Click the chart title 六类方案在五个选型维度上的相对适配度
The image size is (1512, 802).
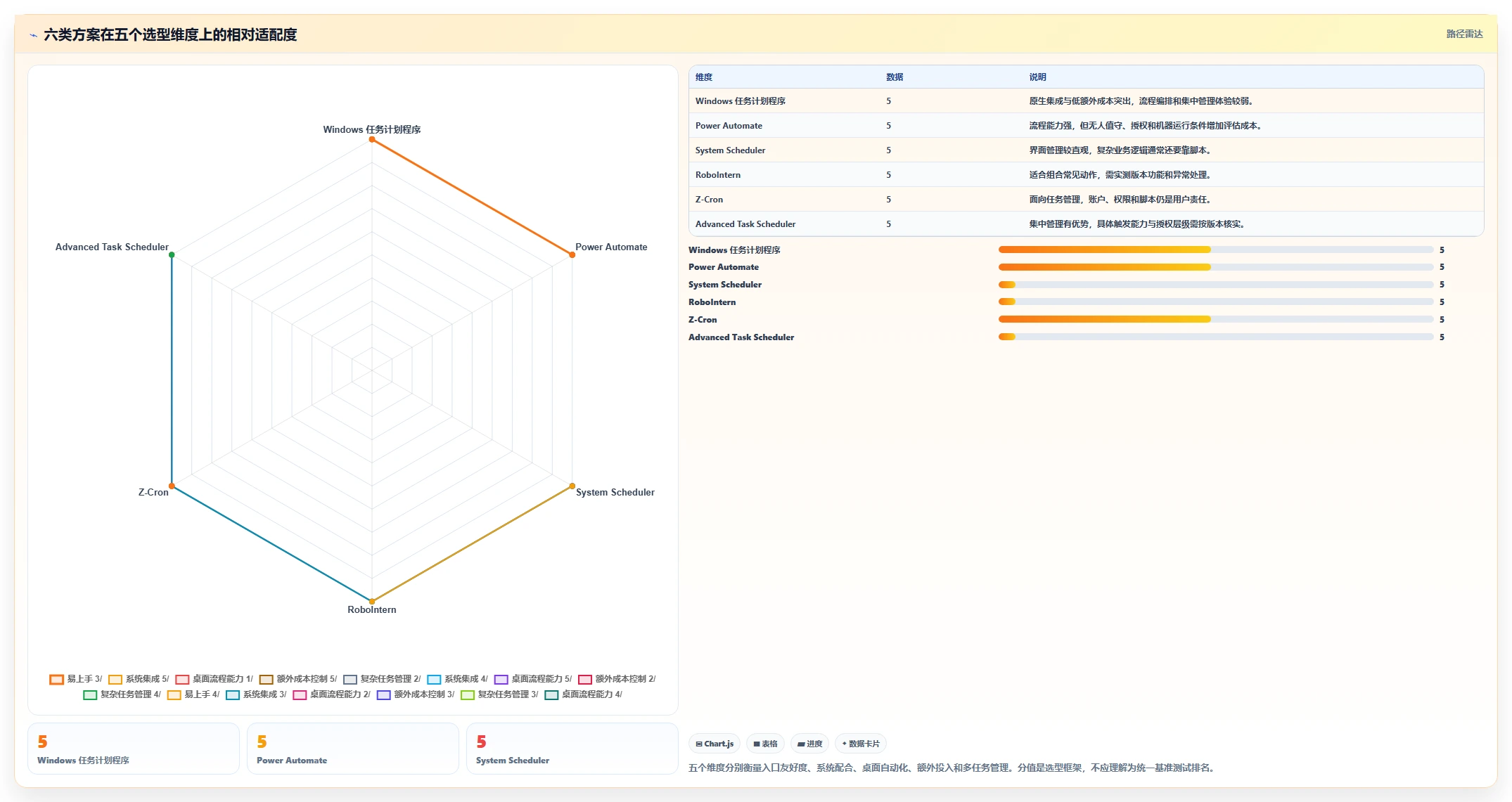click(170, 34)
